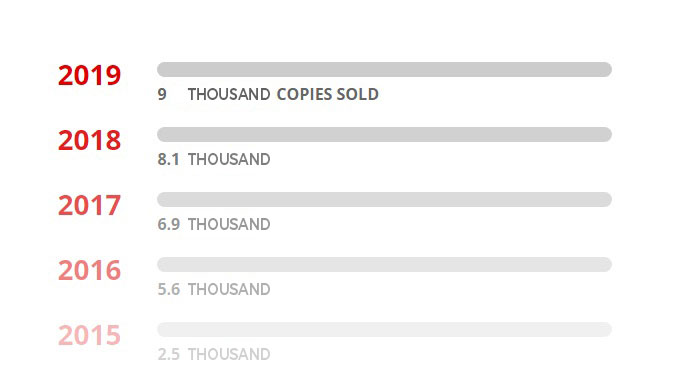Click the faded 2015 bar
This screenshot has width=679, height=386.
pyautogui.click(x=384, y=329)
